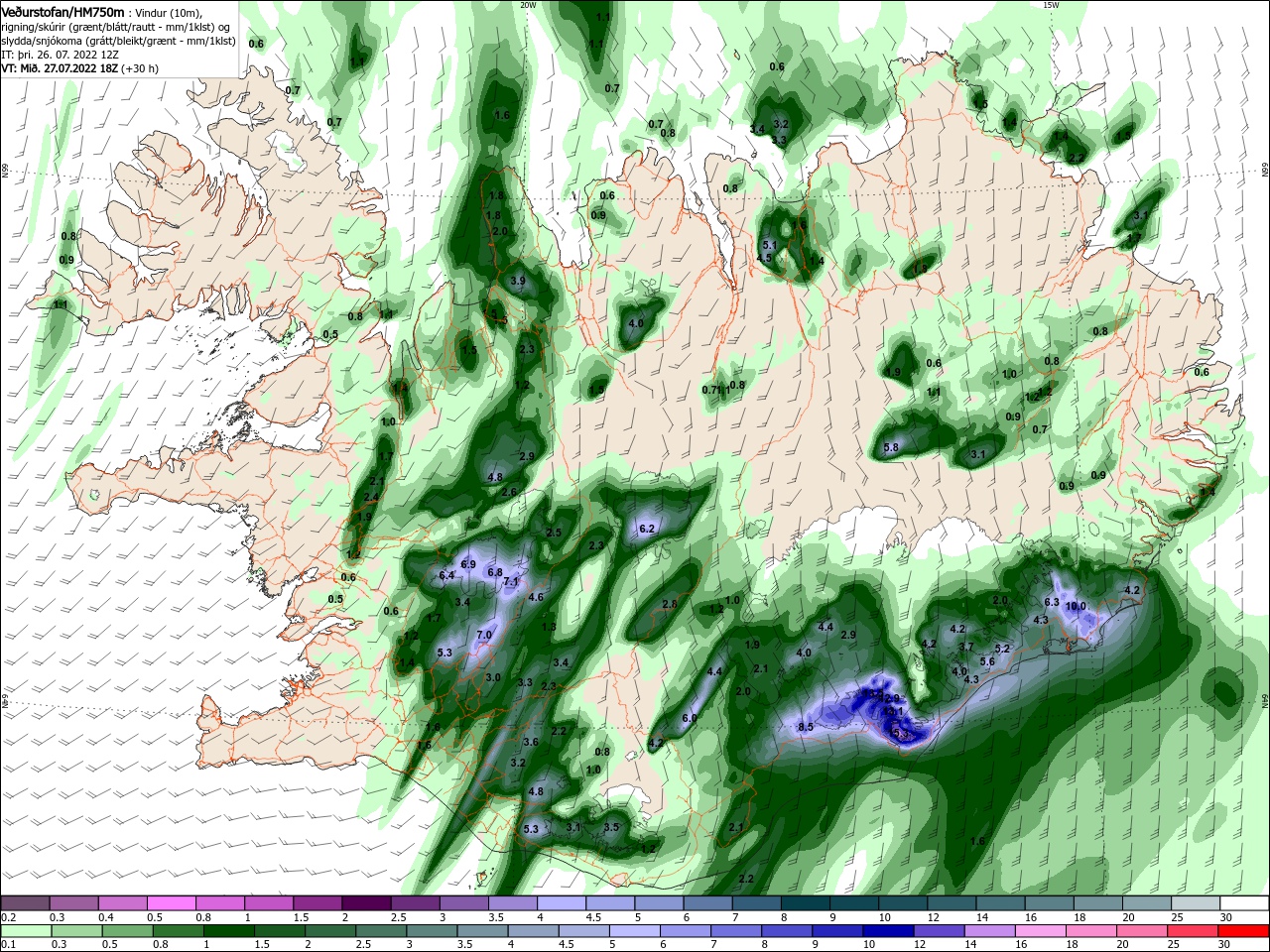Pick the pale green 0.1 swatch, lower legend row
Screen dimensions: 1270x952
pyautogui.click(x=25, y=931)
